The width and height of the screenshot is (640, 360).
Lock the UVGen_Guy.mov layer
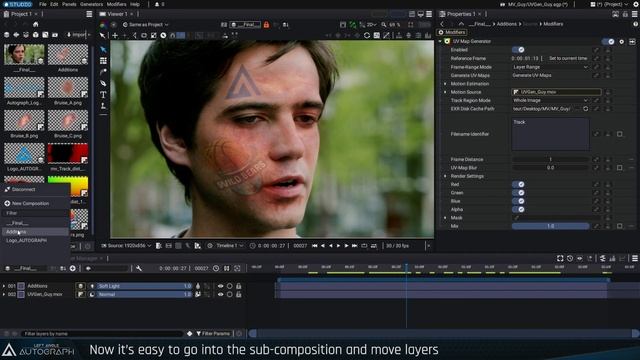point(239,294)
